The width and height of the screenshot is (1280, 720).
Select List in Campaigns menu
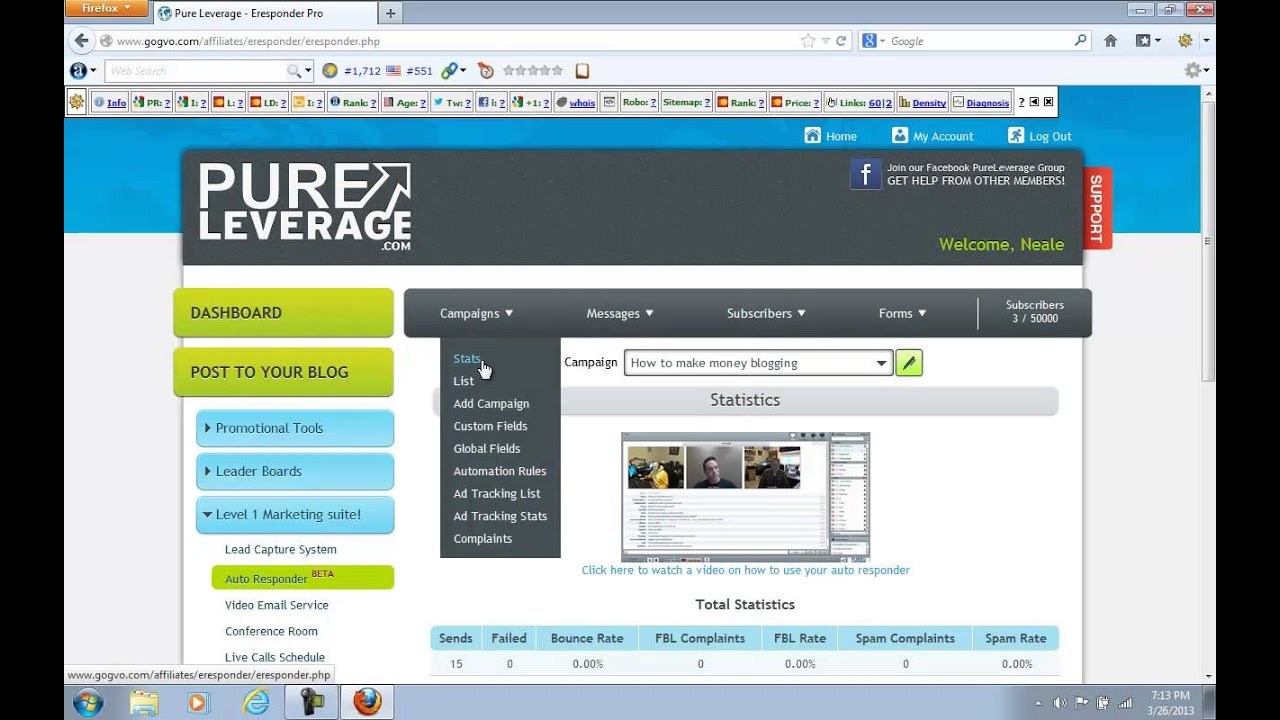[463, 381]
